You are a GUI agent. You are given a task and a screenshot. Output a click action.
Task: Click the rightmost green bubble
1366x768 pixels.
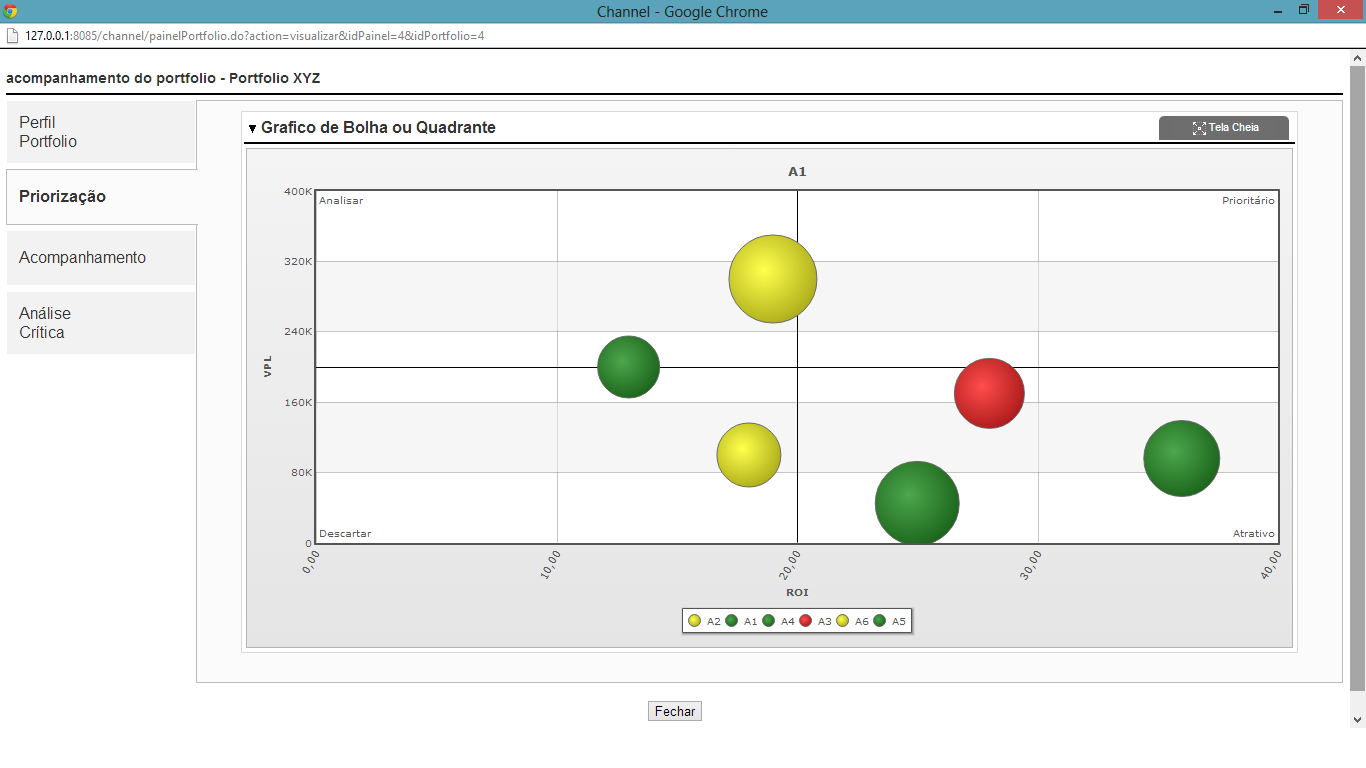[x=1181, y=458]
